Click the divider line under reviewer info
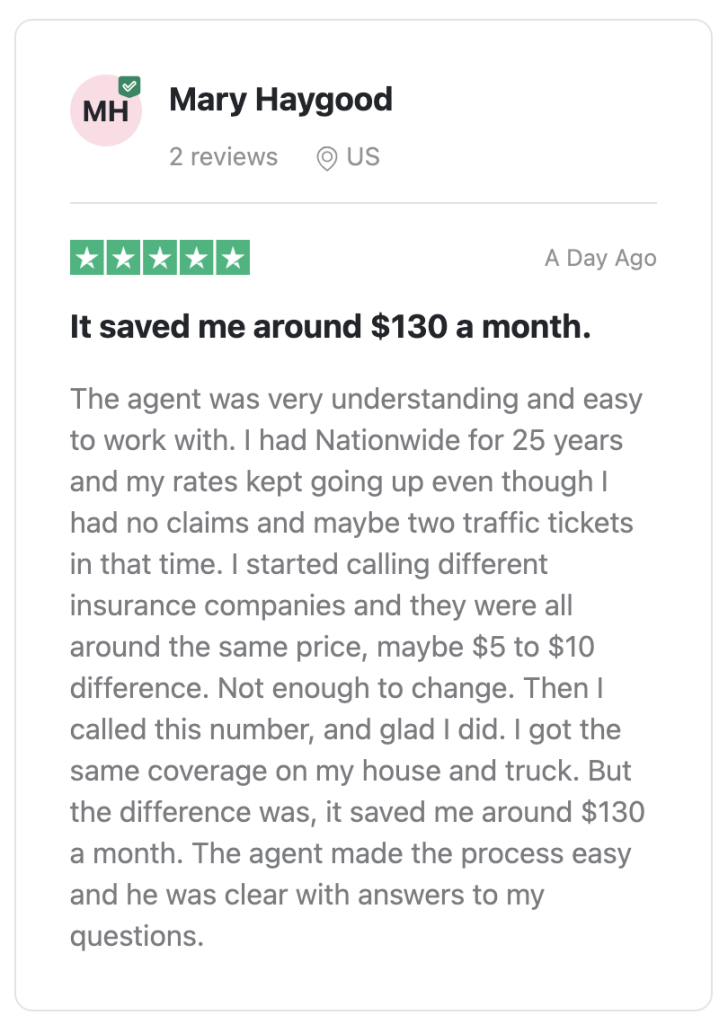728x1024 pixels. pos(363,203)
